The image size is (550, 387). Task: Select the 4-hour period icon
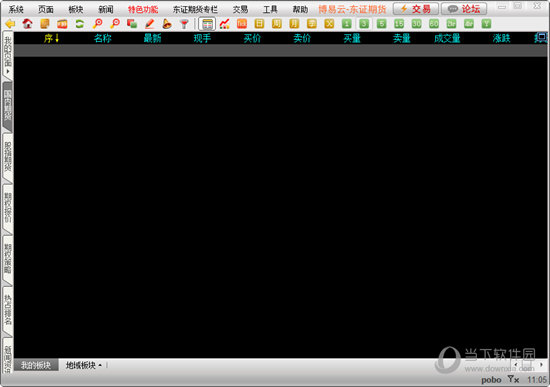(x=469, y=24)
